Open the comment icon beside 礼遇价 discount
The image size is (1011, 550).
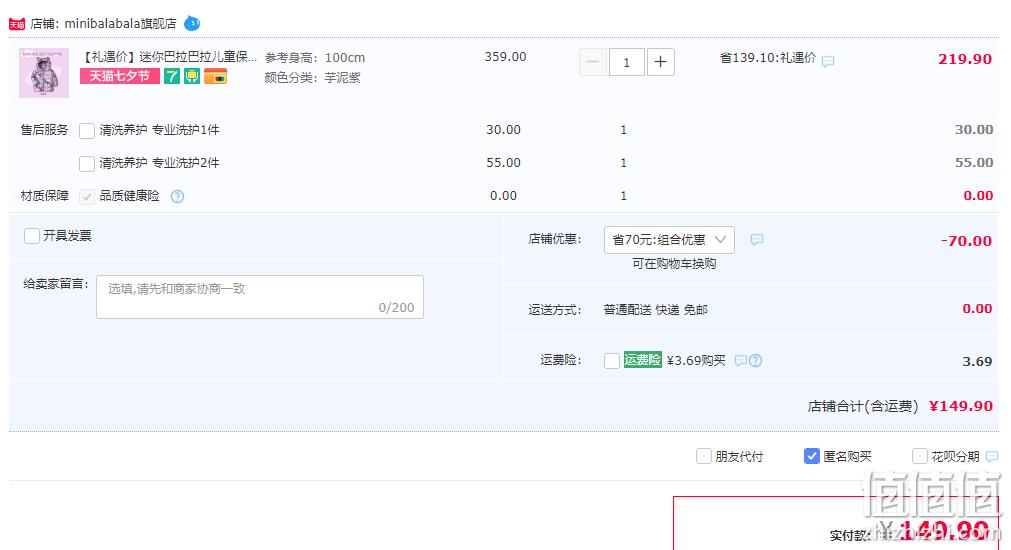[x=828, y=61]
